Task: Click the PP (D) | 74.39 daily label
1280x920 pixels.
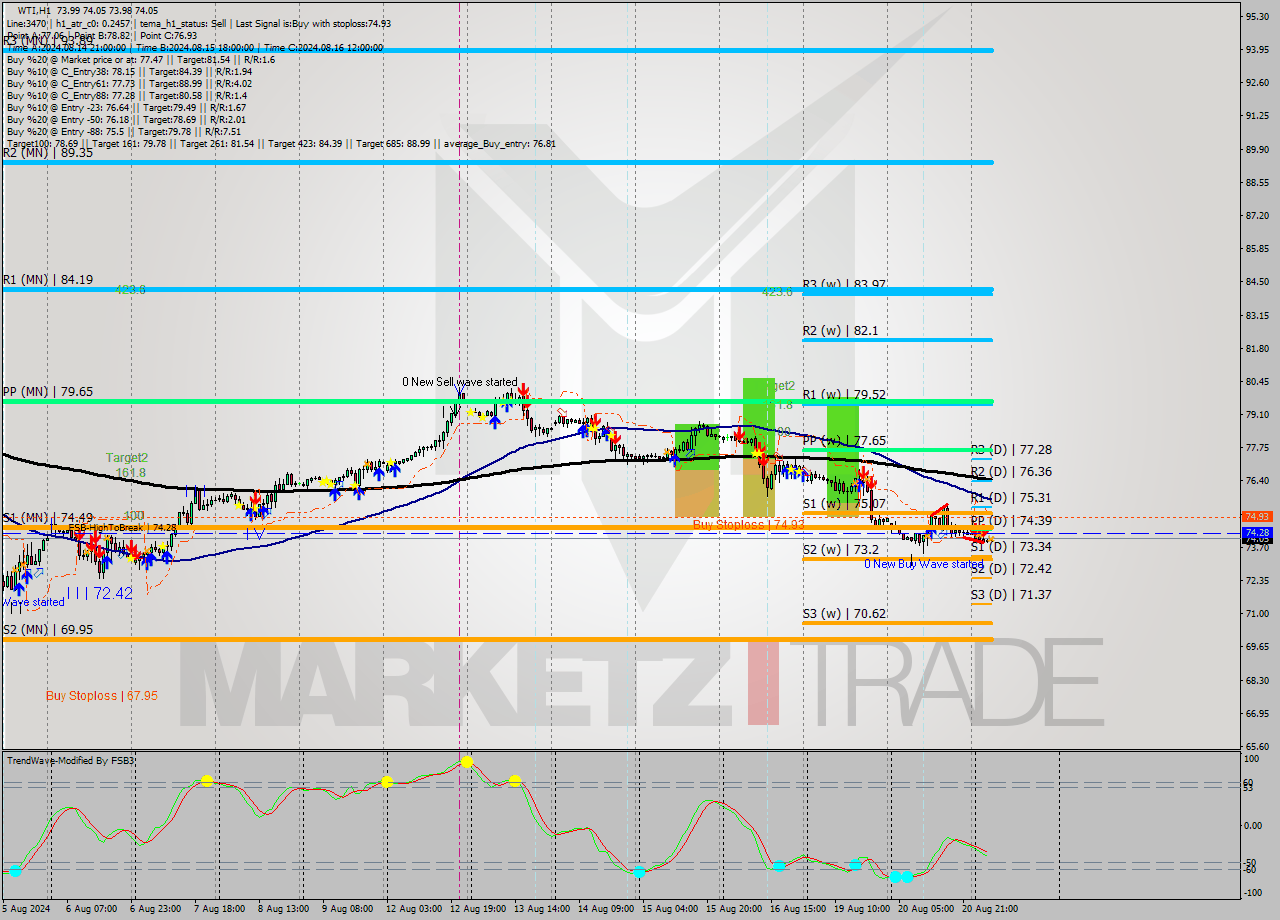Action: pyautogui.click(x=1011, y=521)
